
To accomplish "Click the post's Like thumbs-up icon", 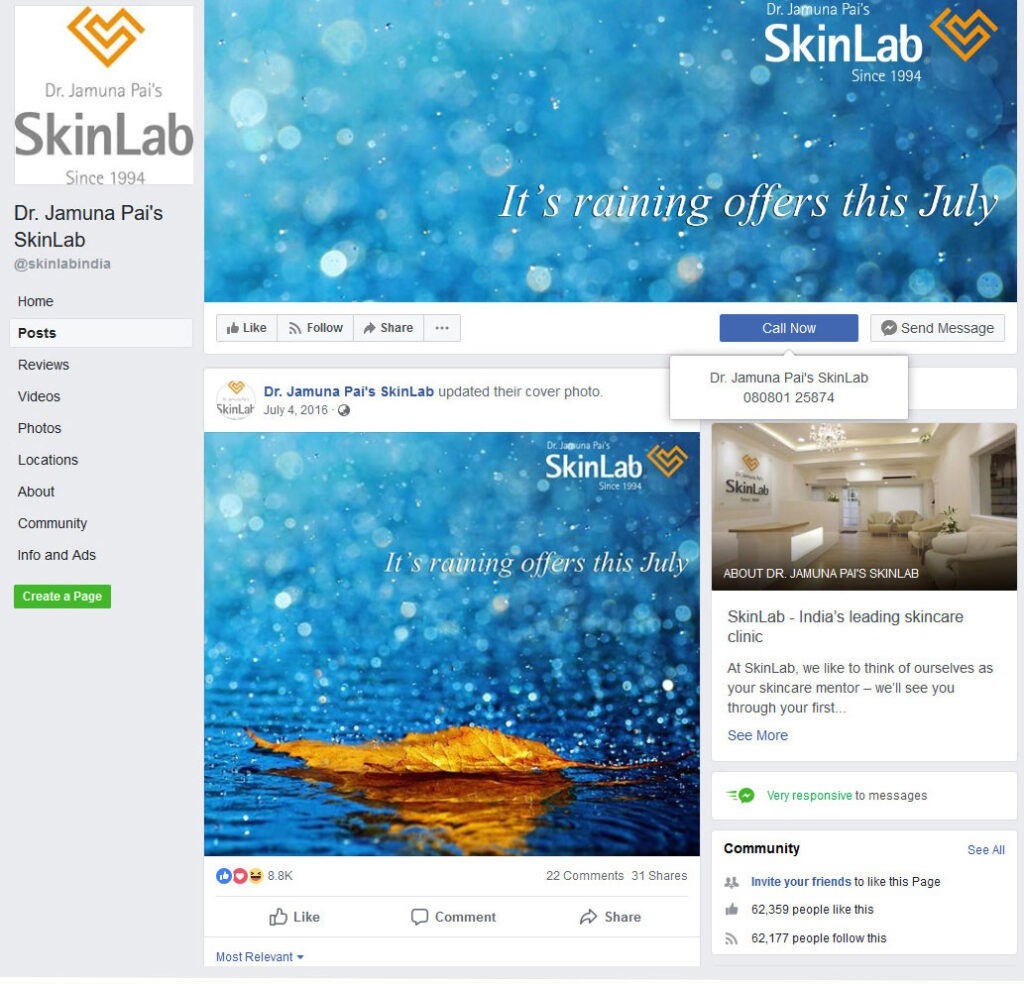I will pos(278,917).
